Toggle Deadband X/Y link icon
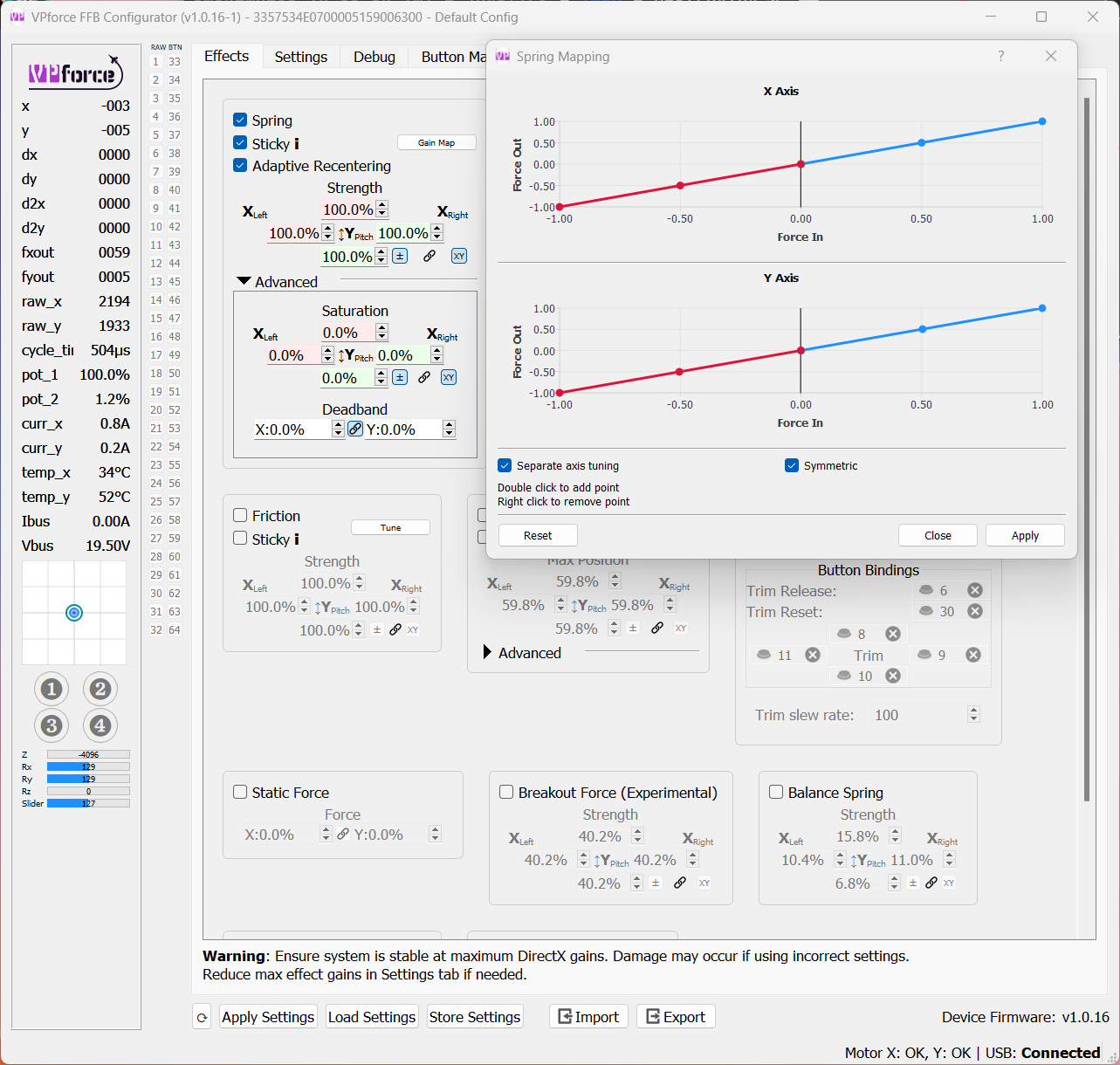The image size is (1120, 1065). click(x=355, y=429)
